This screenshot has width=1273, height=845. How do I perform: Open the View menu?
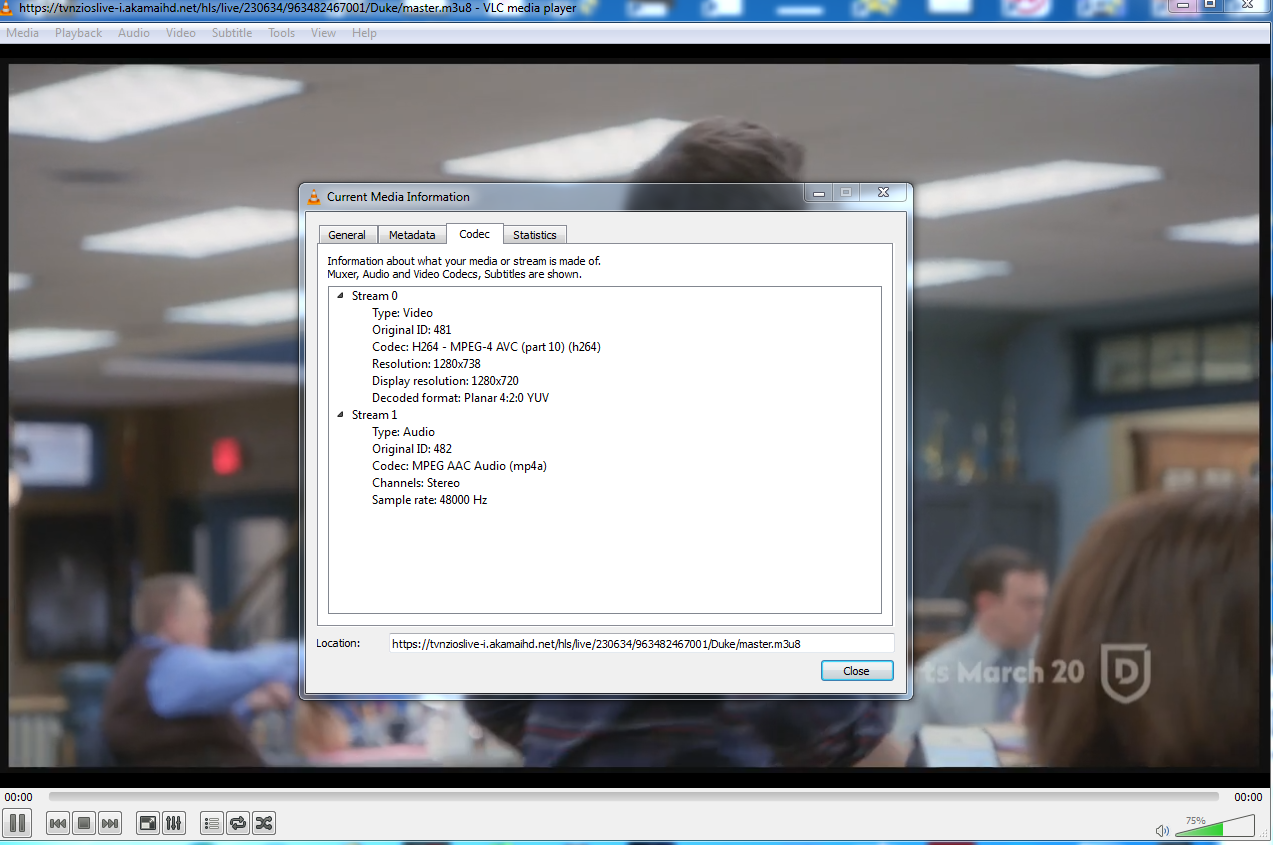tap(323, 33)
